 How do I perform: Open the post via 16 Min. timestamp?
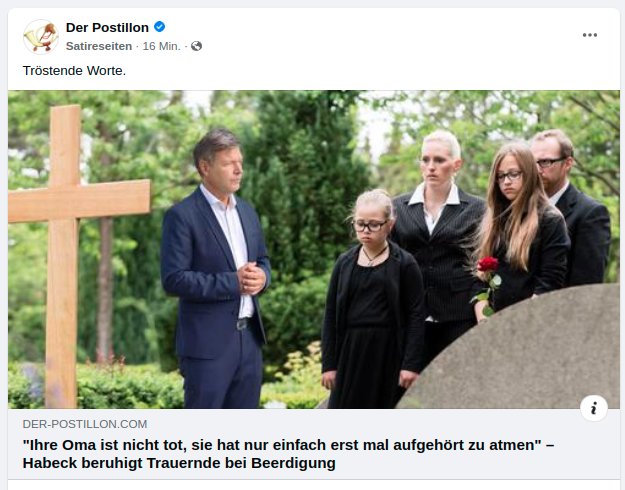(162, 46)
